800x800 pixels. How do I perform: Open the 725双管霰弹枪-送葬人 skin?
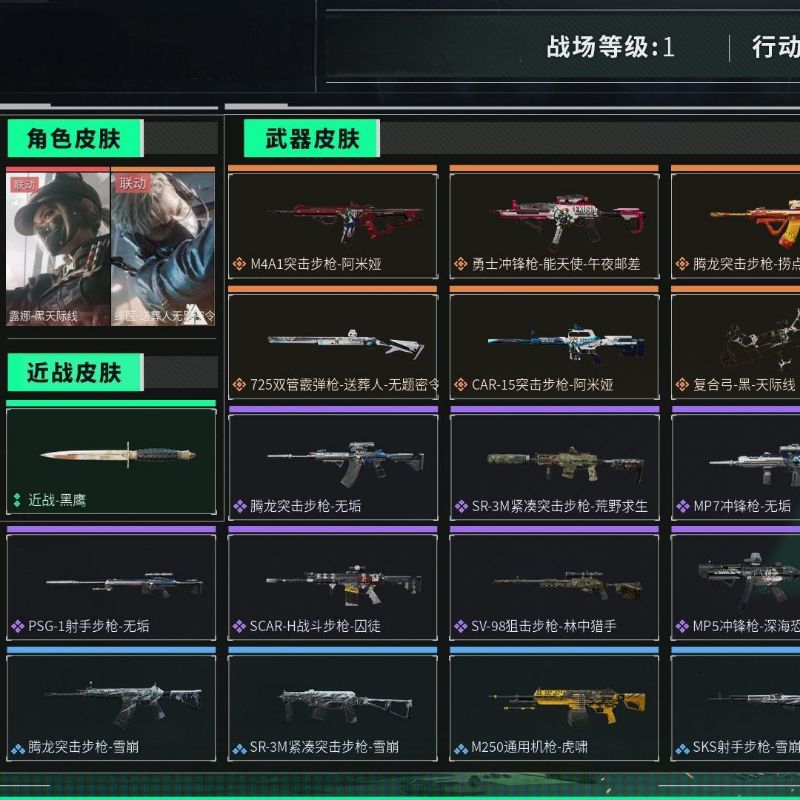click(x=333, y=347)
